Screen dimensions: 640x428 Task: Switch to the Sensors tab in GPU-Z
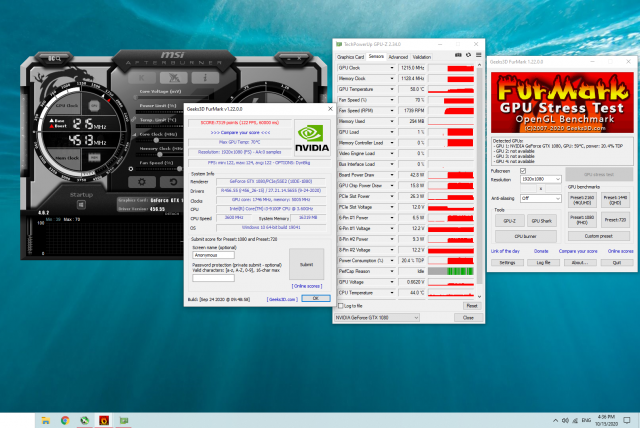(376, 57)
